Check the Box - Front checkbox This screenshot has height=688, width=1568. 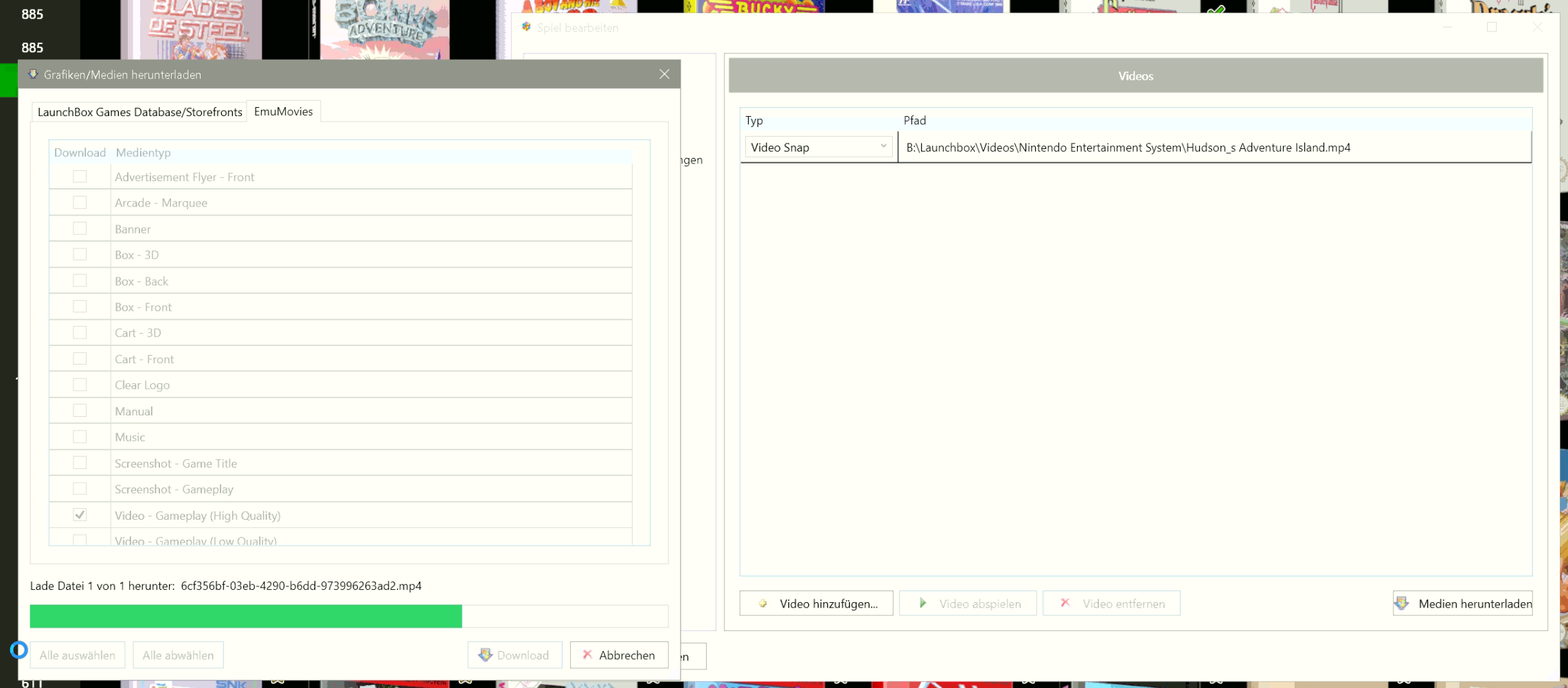tap(80, 307)
